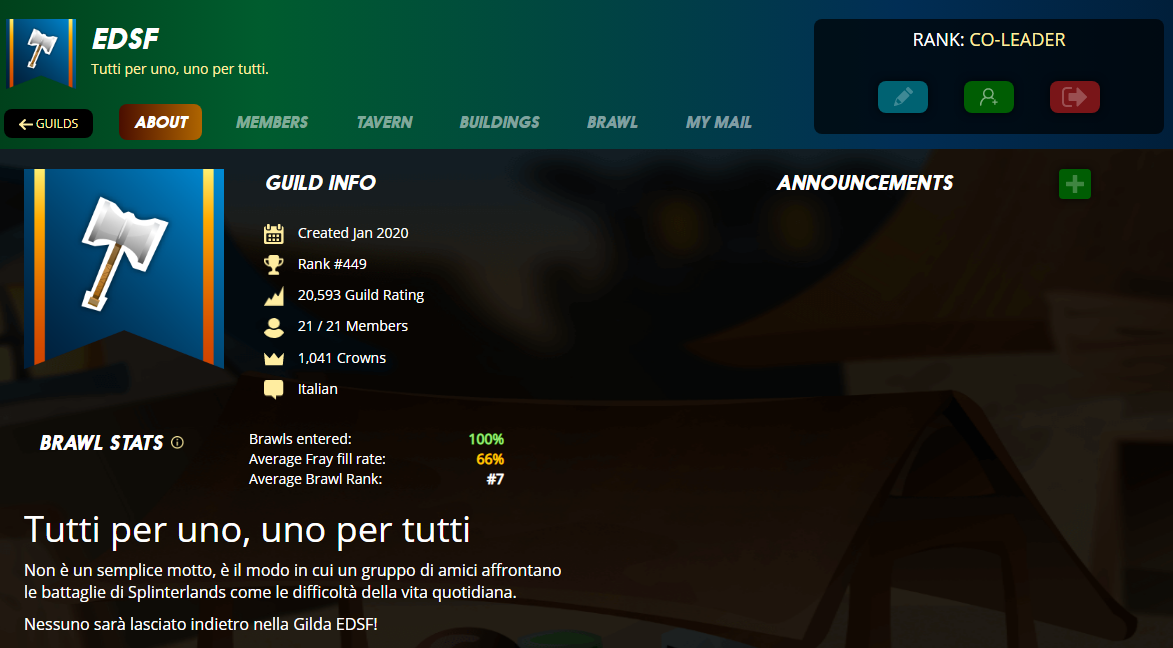This screenshot has height=648, width=1173.
Task: Click the 1,041 Crowns text
Action: [342, 358]
